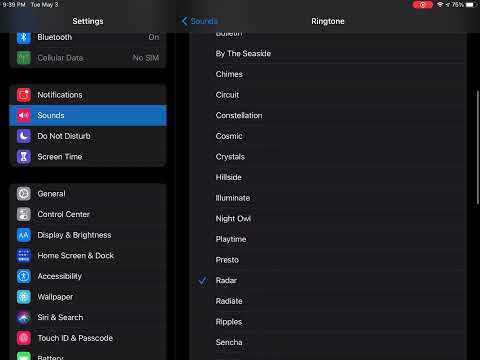
Task: Select By The Seaside ringtone
Action: point(328,54)
